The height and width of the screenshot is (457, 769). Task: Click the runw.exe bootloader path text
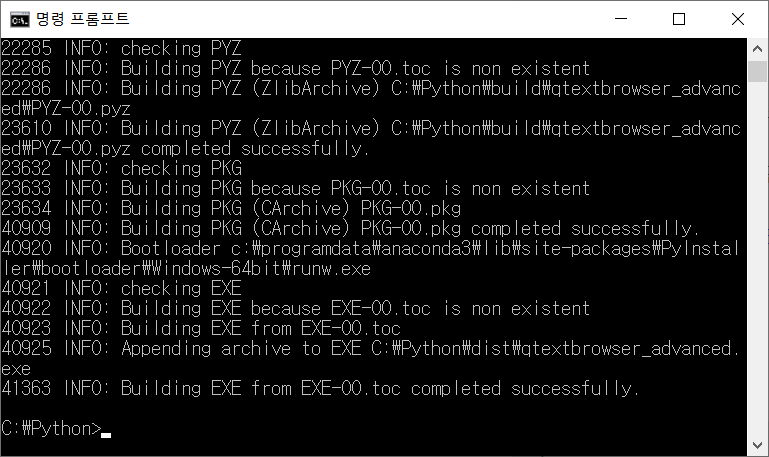click(x=186, y=269)
